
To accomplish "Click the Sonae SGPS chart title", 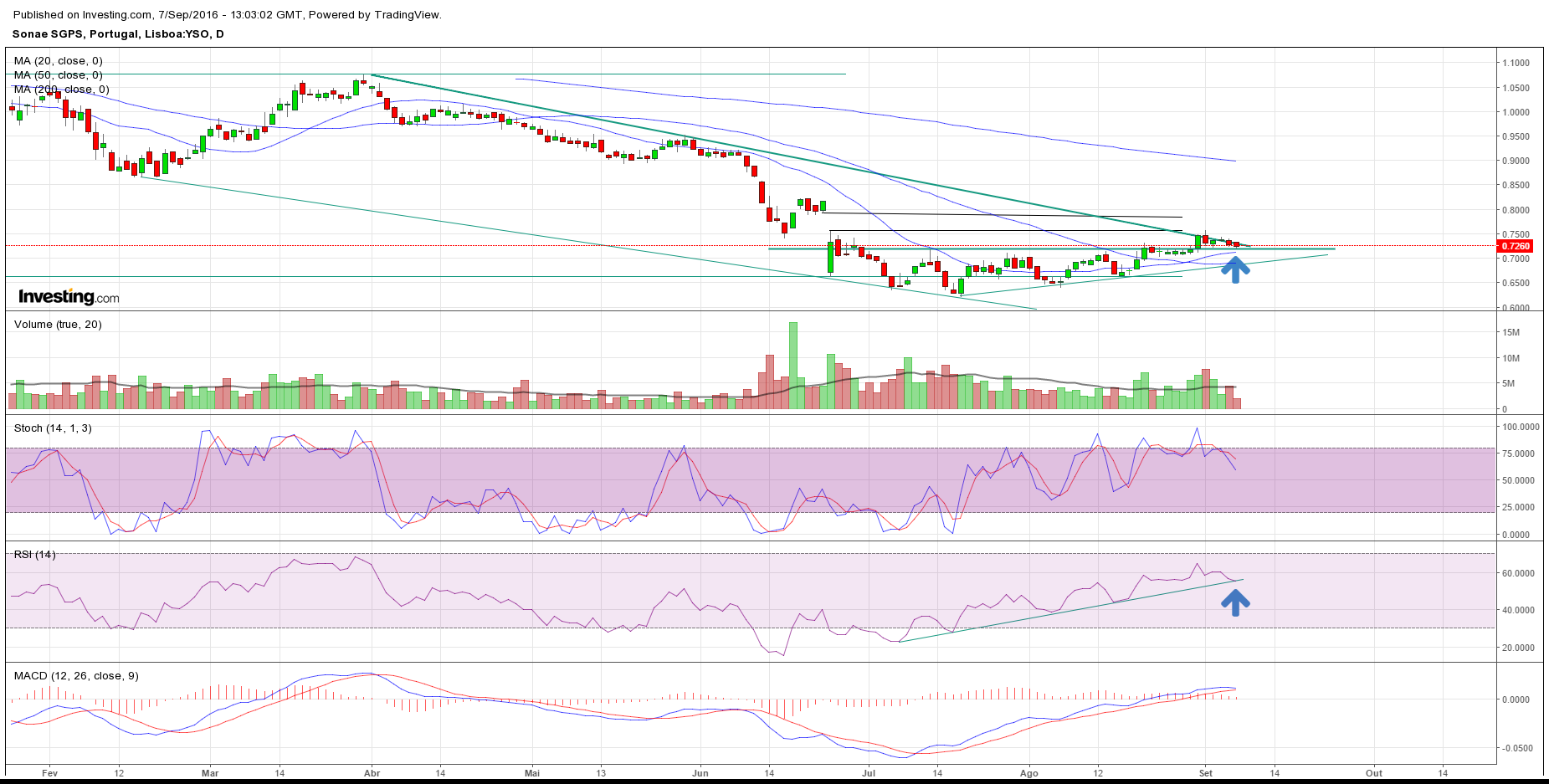I will tap(118, 34).
